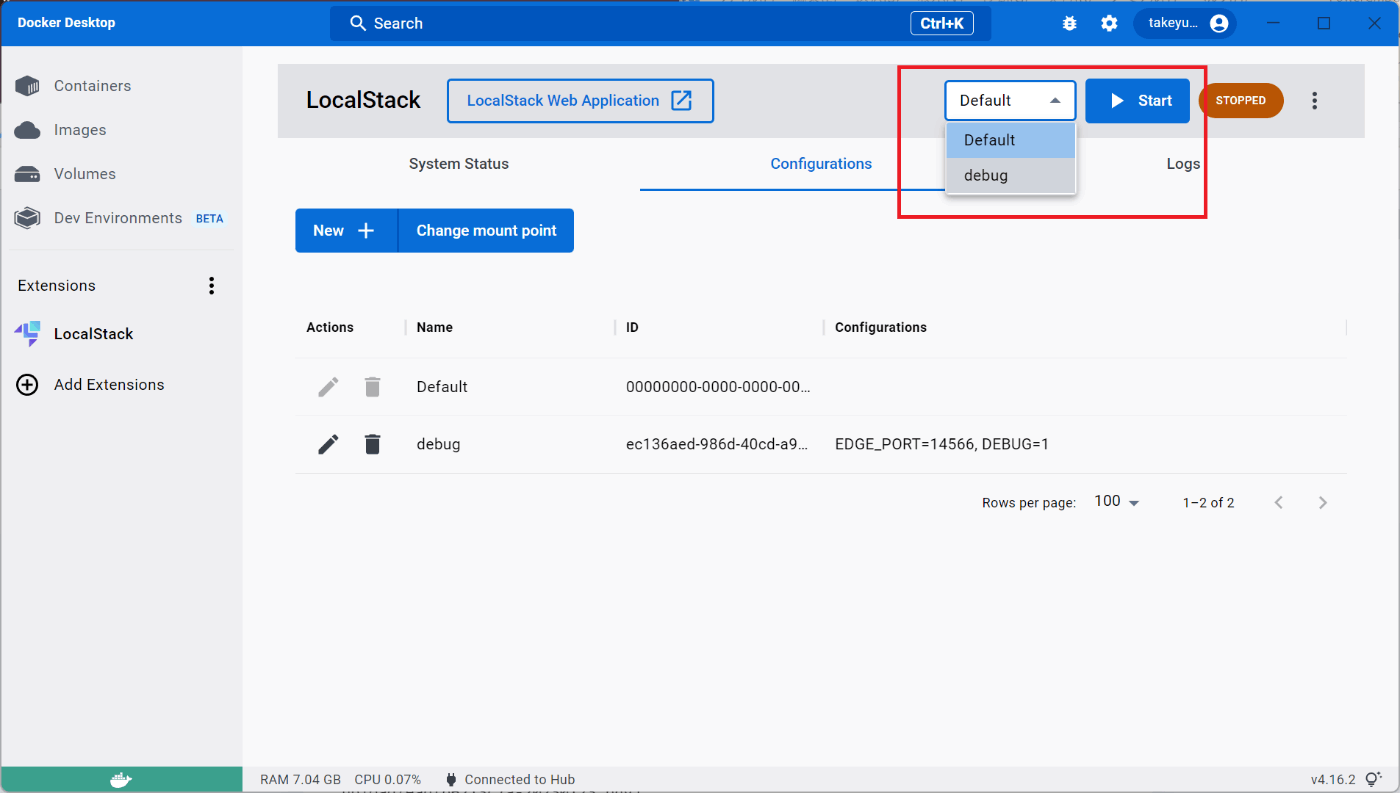Open the LocalStack extension icon in sidebar
The height and width of the screenshot is (793, 1400).
pos(27,334)
